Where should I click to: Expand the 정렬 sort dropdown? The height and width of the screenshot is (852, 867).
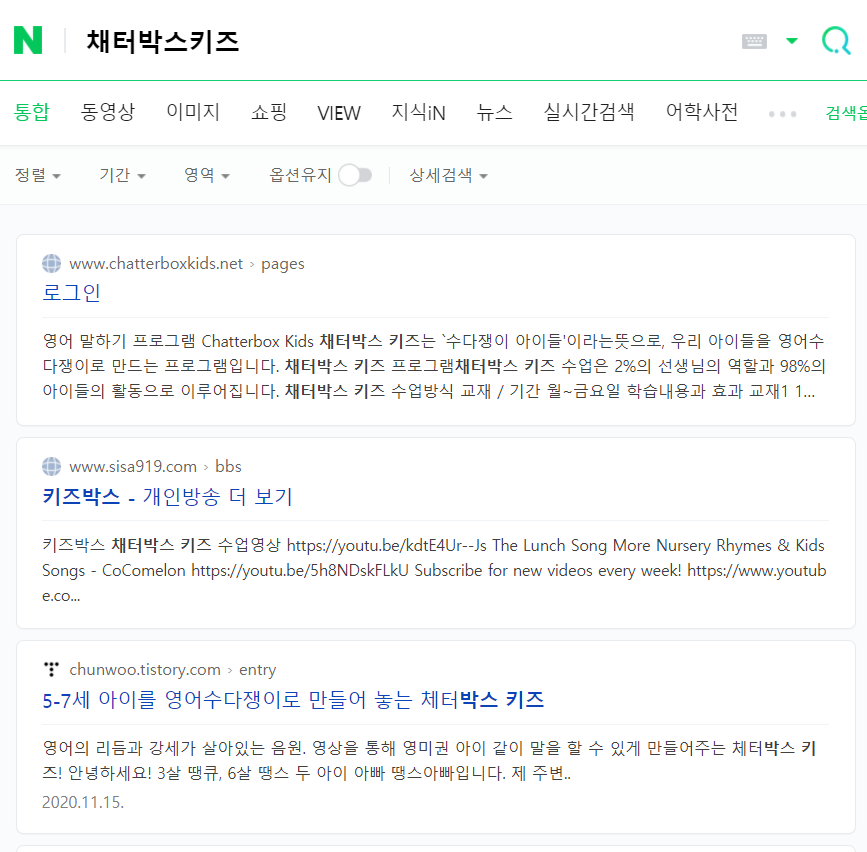tap(38, 175)
